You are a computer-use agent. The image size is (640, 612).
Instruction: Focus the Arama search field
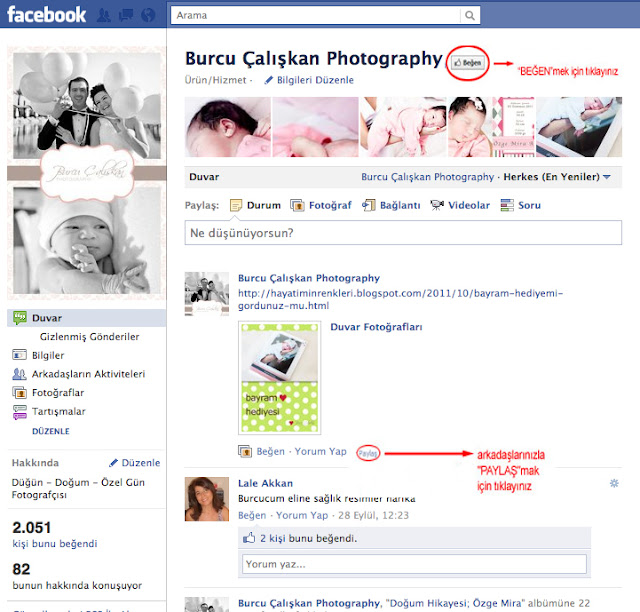(316, 16)
